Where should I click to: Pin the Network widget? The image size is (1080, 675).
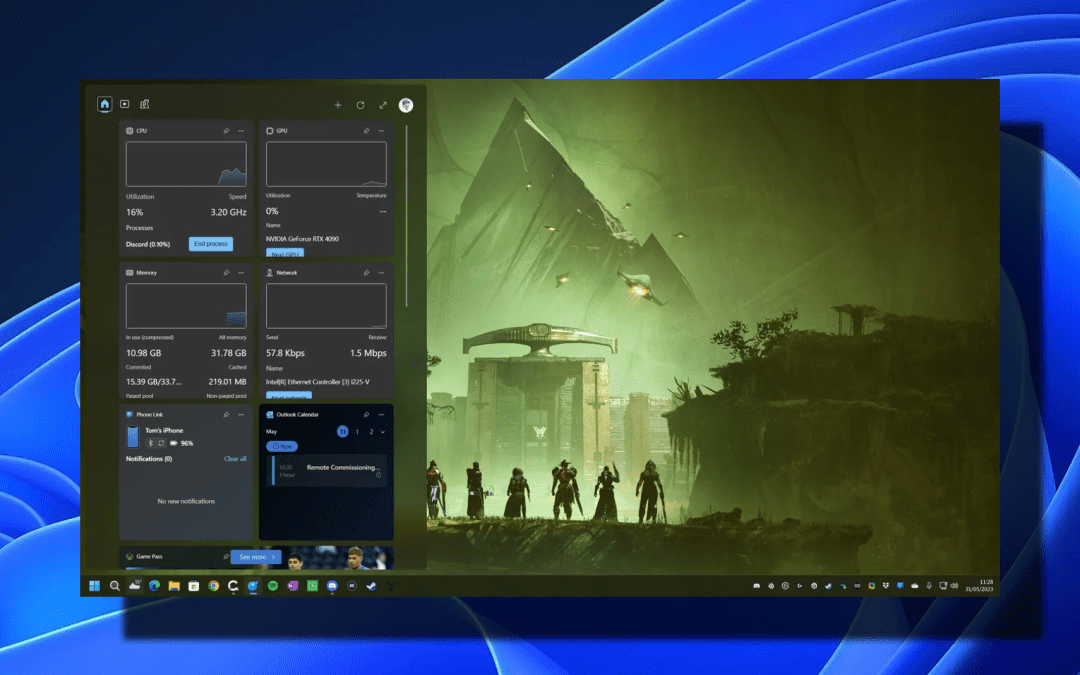[366, 273]
